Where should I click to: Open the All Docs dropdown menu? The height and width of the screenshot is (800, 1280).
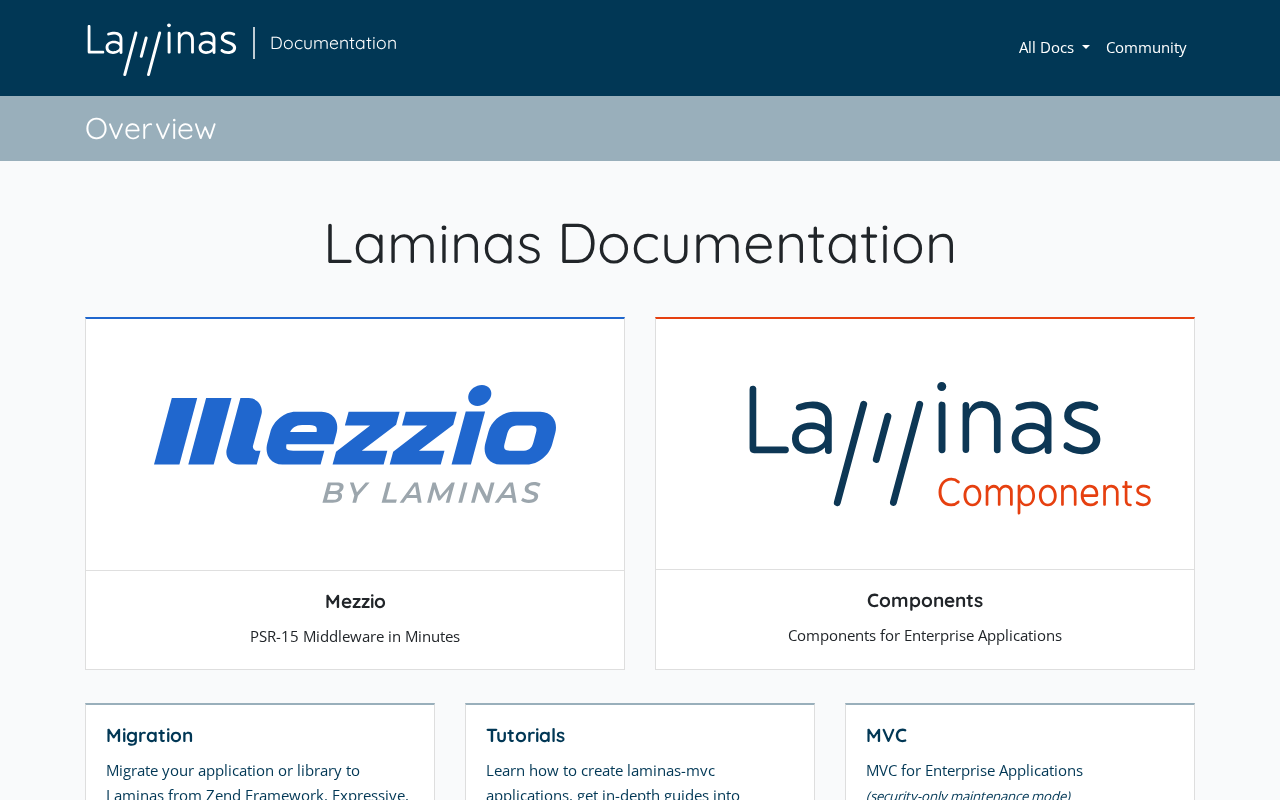point(1054,47)
